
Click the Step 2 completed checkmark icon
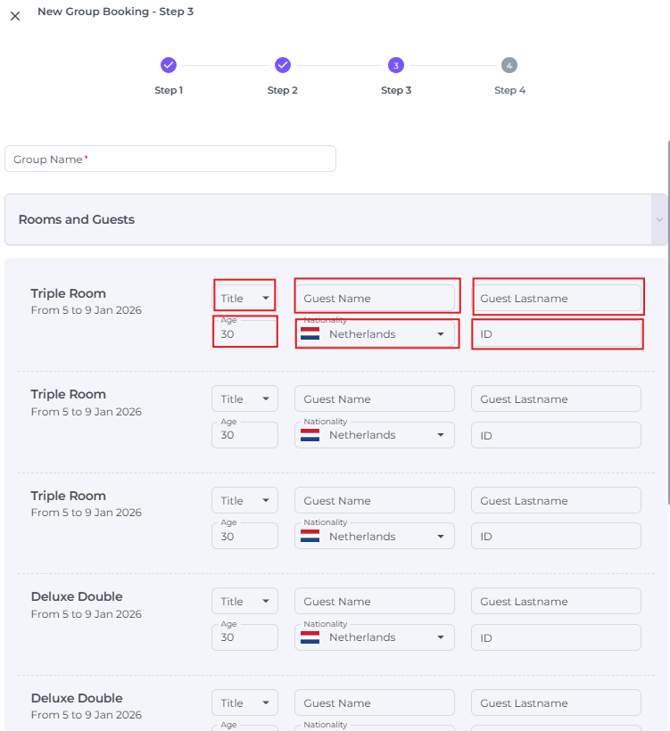point(282,65)
